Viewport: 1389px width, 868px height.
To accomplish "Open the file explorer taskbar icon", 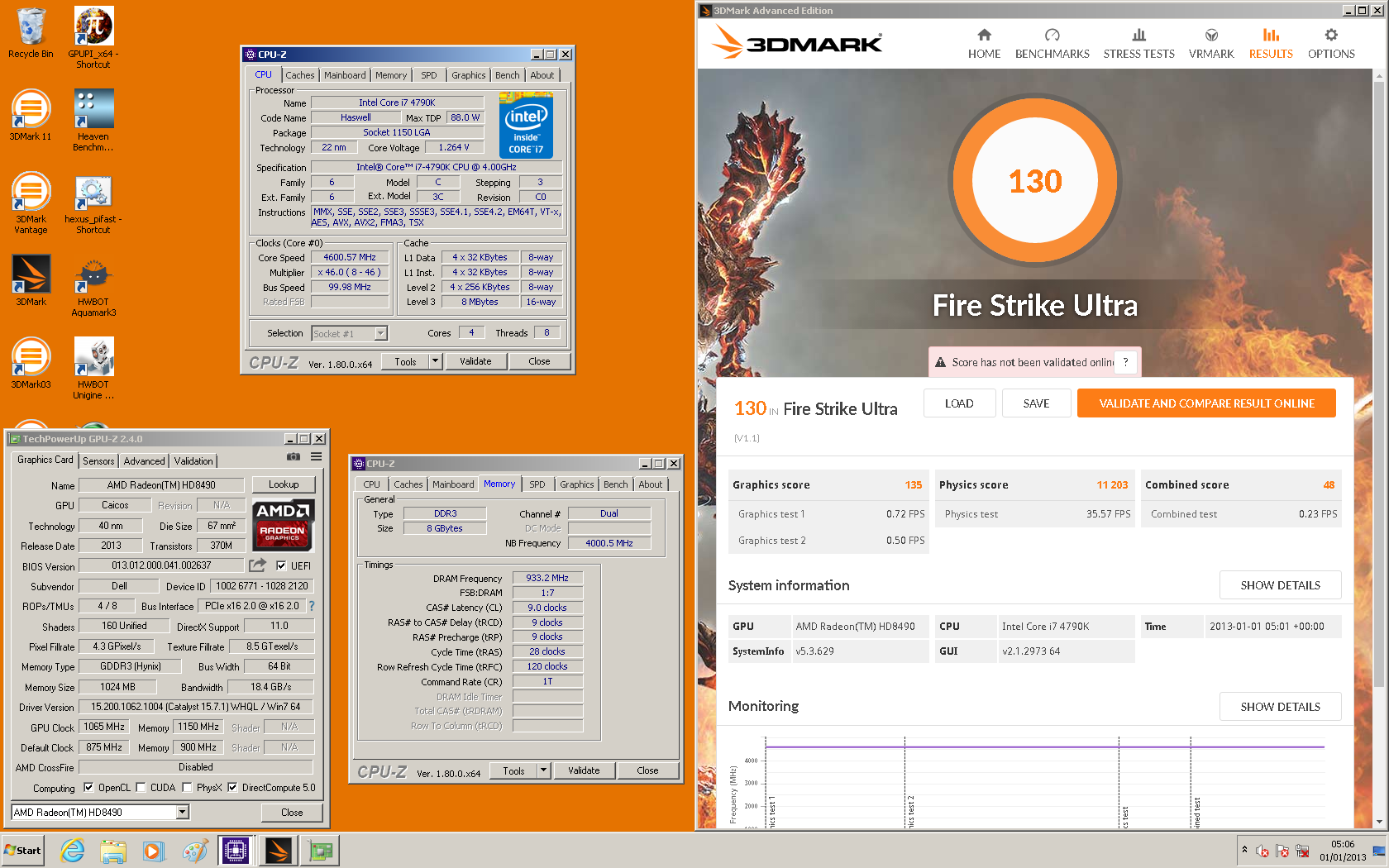I will coord(113,851).
